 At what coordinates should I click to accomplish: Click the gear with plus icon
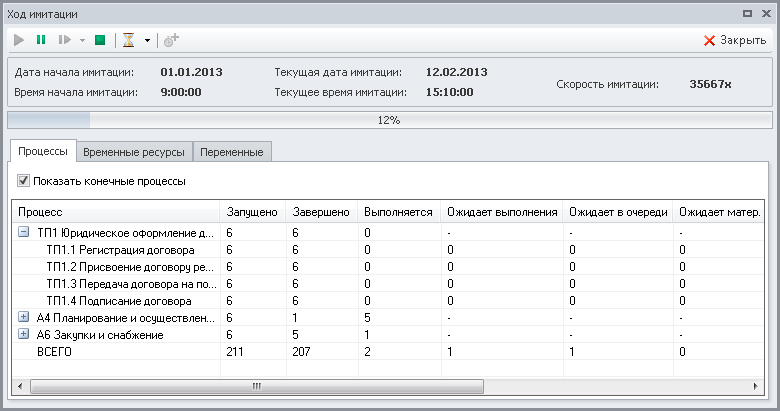[171, 40]
